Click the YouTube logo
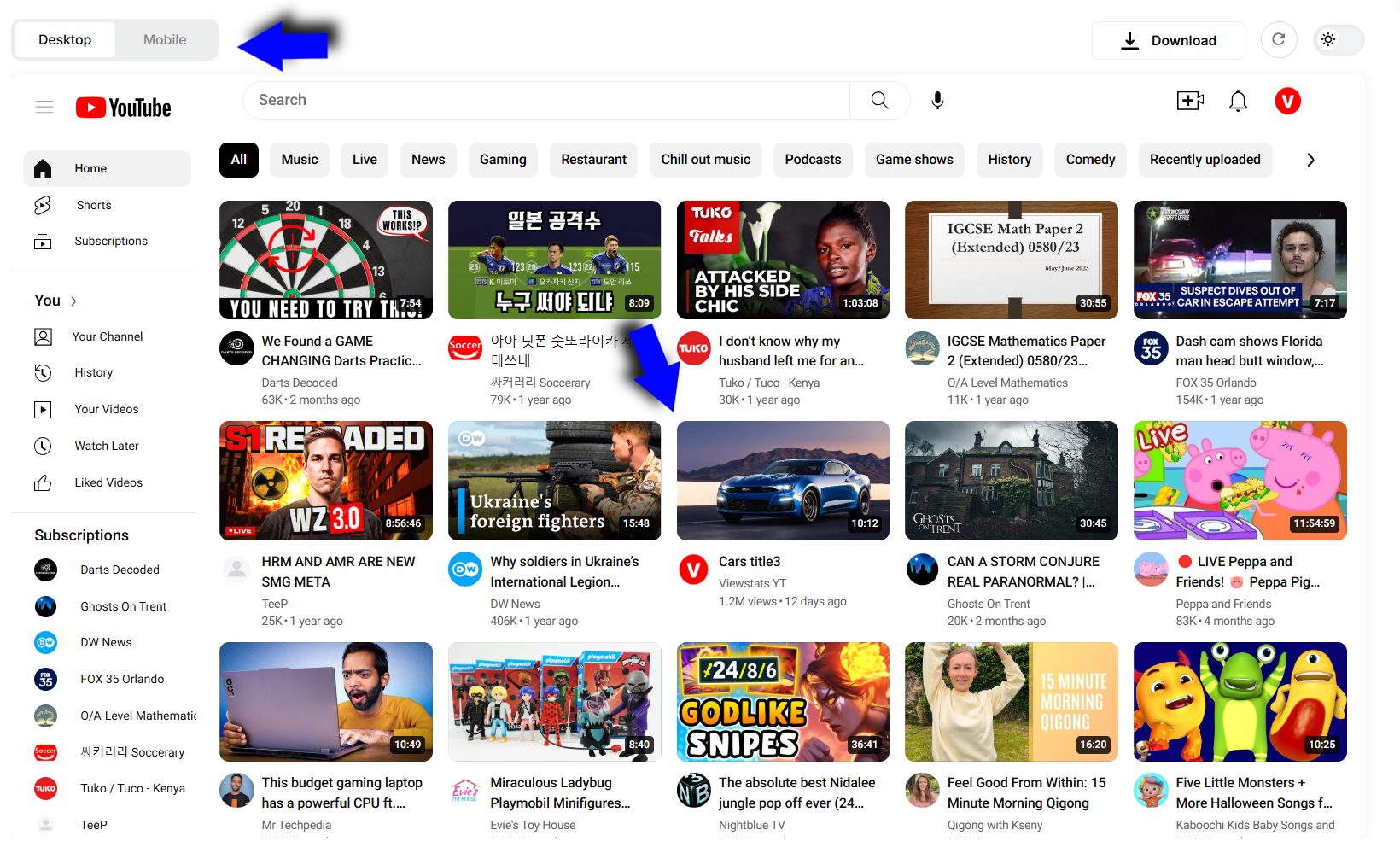The image size is (1400, 853). (124, 108)
